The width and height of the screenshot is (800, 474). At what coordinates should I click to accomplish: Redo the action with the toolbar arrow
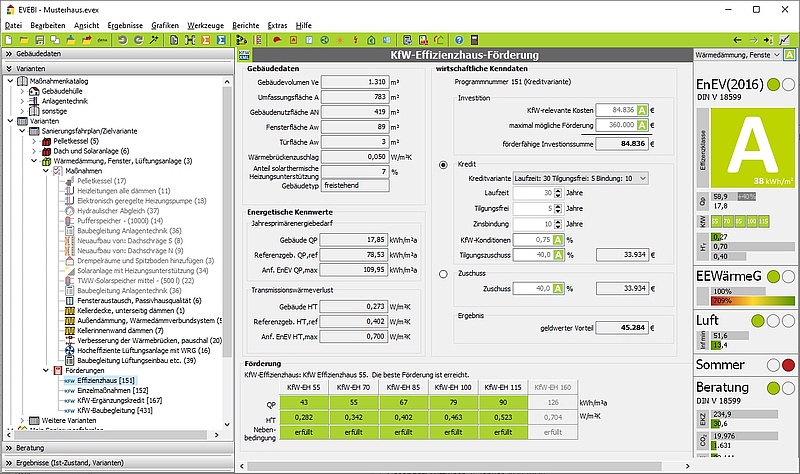tap(138, 40)
